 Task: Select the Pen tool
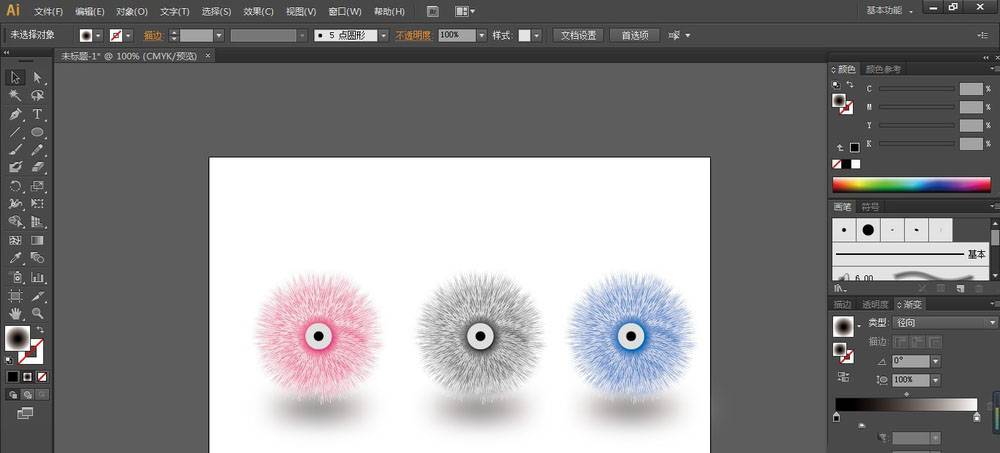(16, 114)
